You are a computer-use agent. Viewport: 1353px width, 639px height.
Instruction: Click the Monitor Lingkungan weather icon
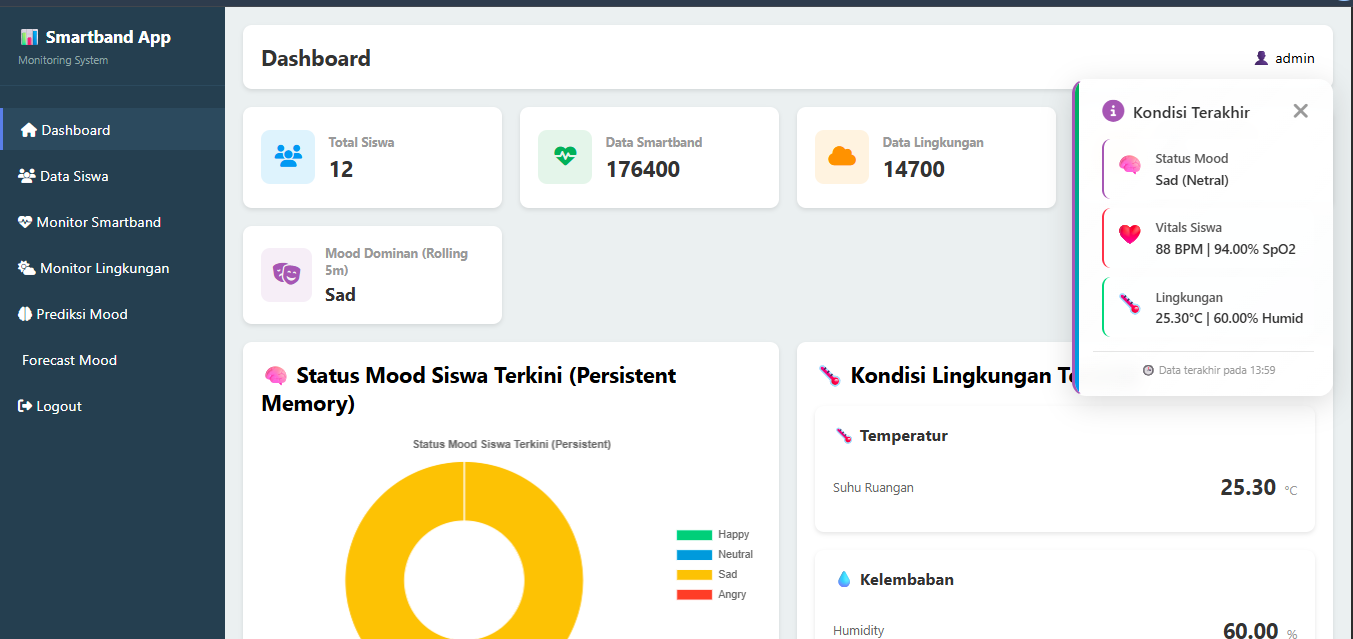coord(27,268)
